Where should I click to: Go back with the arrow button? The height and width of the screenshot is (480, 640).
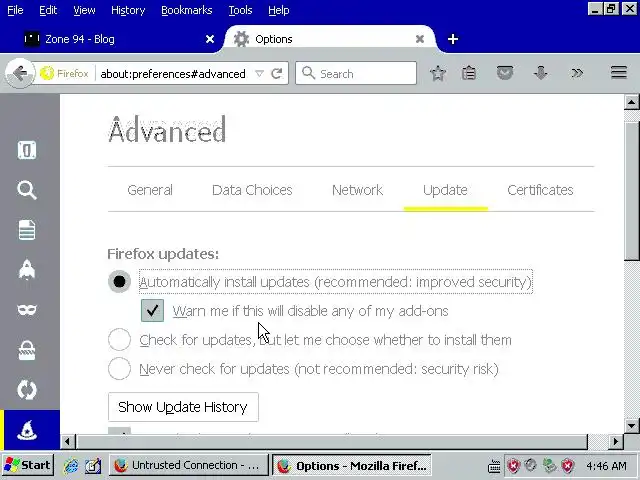[19, 73]
